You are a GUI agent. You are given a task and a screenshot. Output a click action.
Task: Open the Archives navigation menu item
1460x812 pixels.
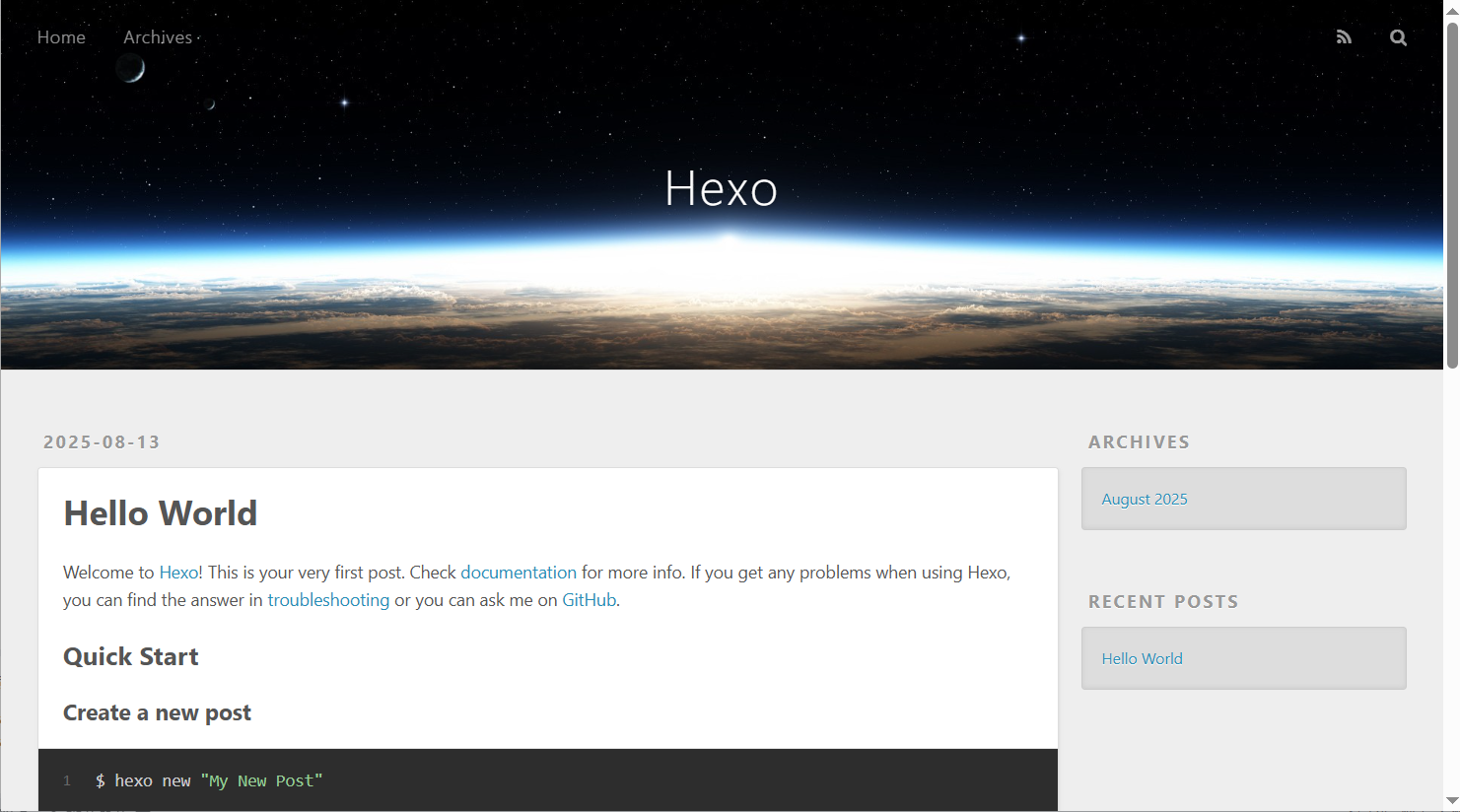tap(158, 37)
